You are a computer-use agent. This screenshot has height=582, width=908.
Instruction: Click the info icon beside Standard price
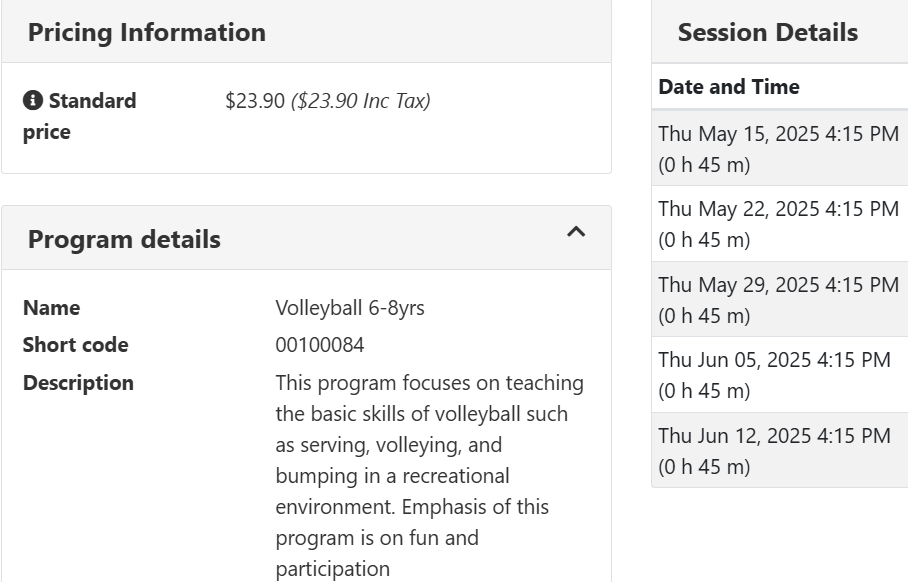(x=33, y=101)
